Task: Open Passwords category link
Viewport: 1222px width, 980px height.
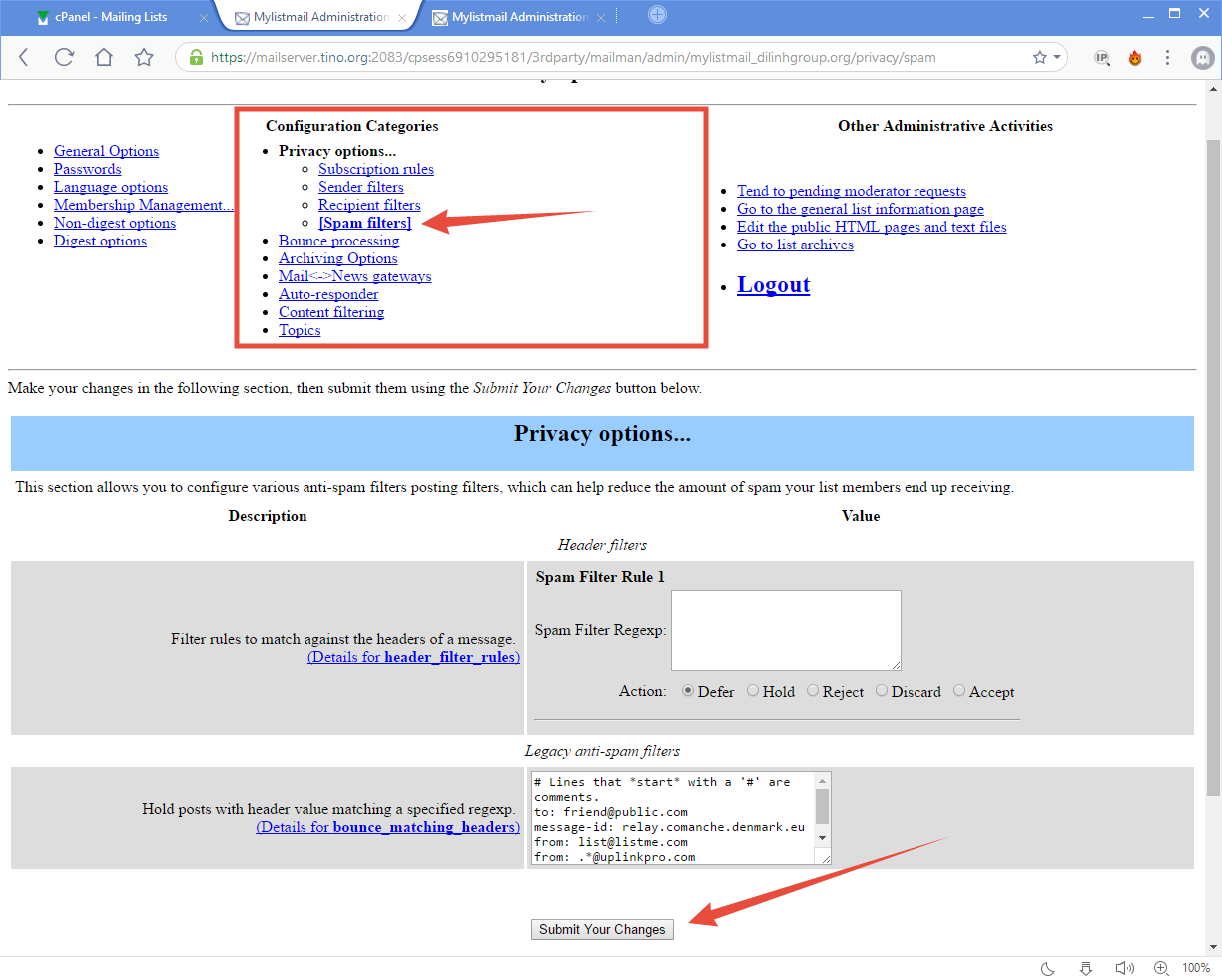Action: tap(87, 169)
